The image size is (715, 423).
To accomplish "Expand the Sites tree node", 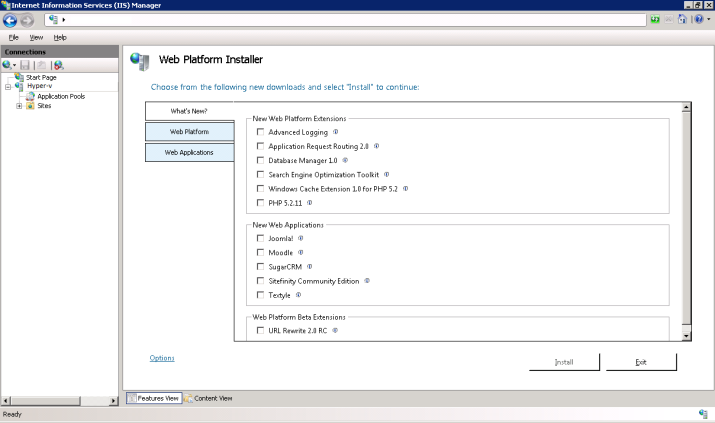I will tap(19, 105).
